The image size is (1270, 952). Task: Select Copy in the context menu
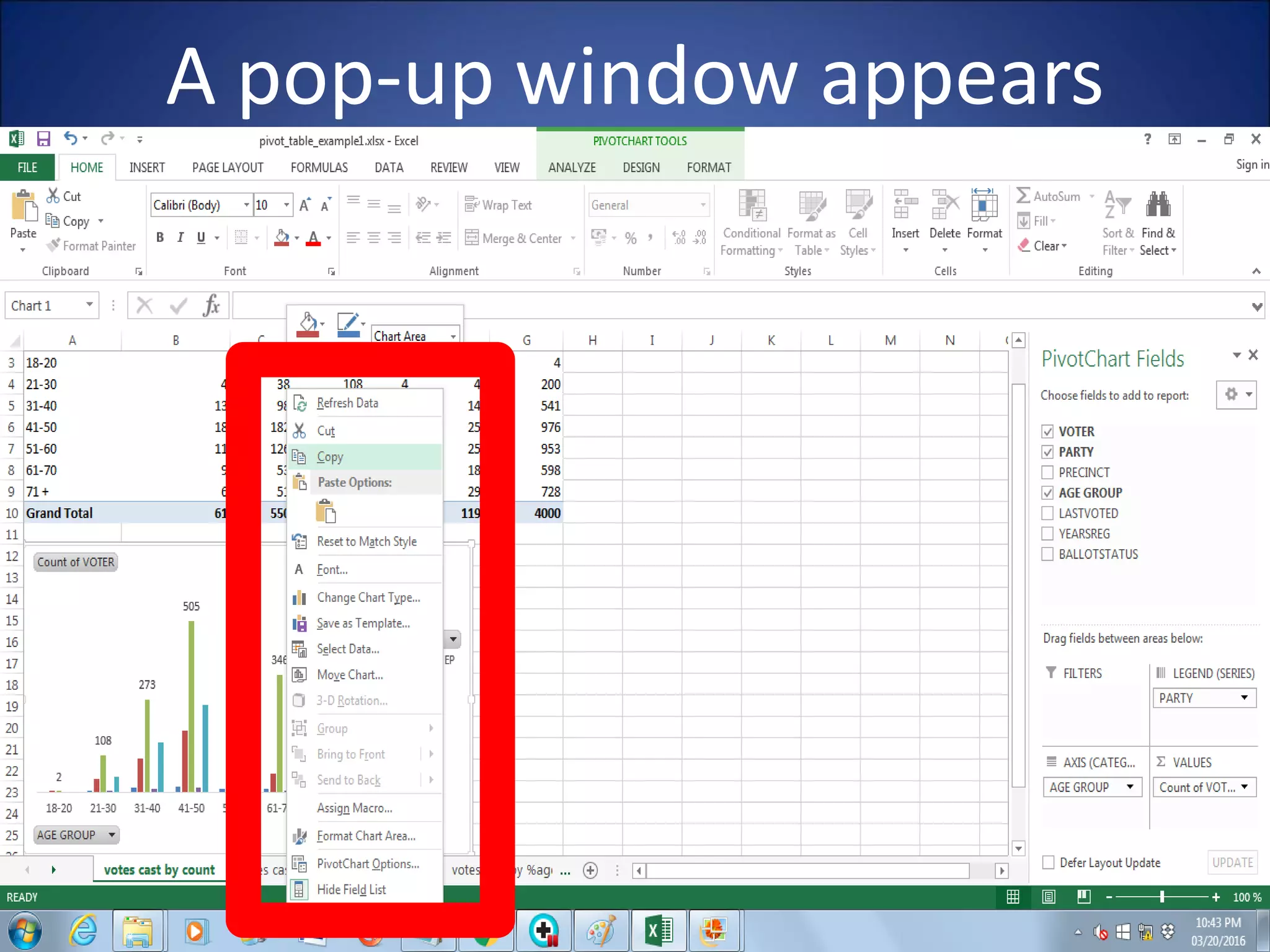click(x=366, y=457)
